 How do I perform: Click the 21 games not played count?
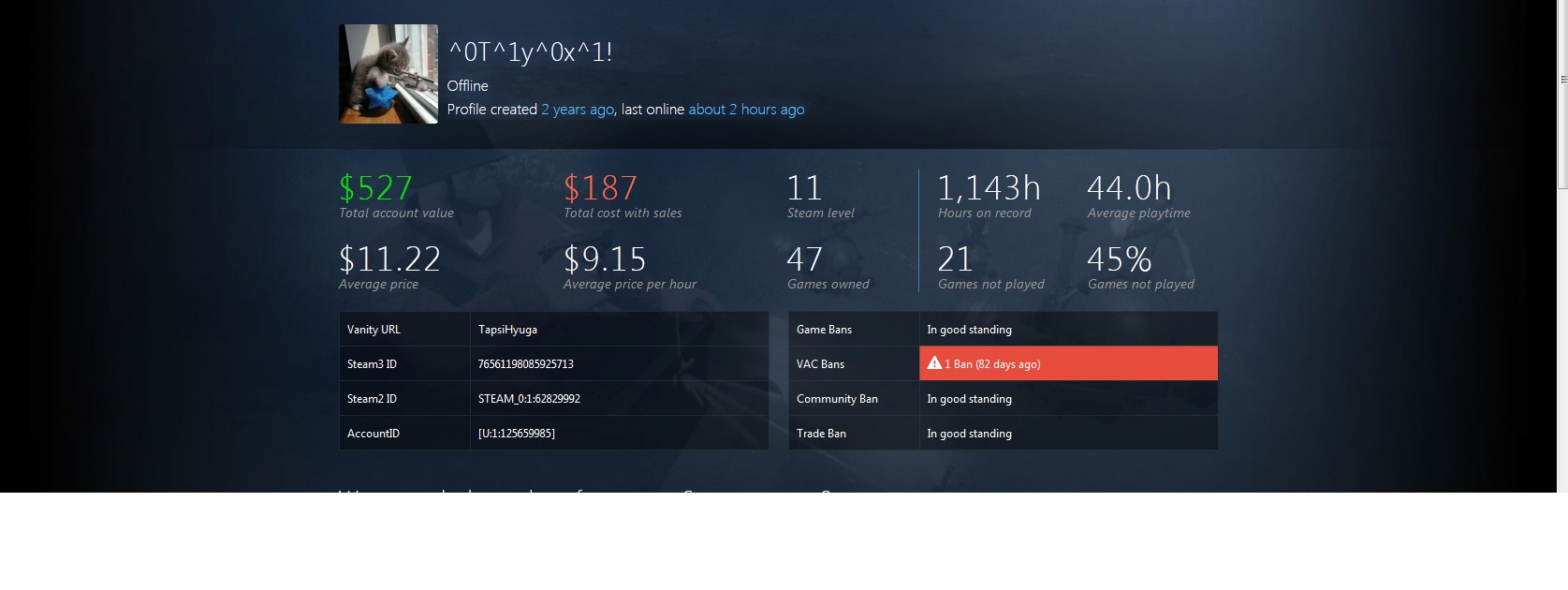[956, 259]
